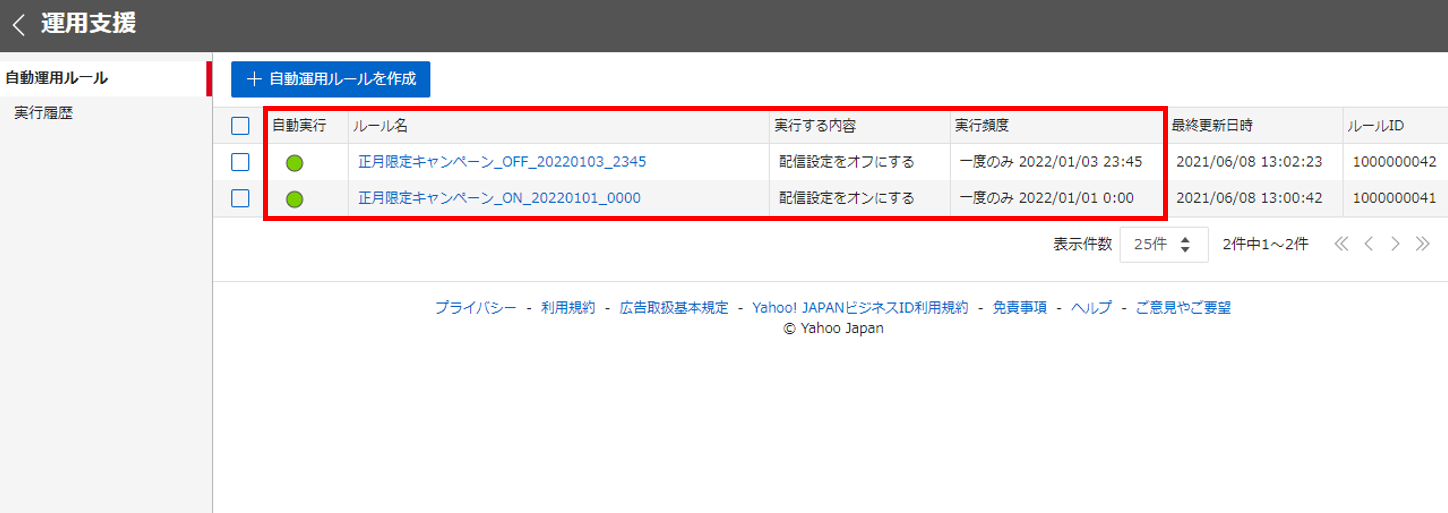Open 実行履歴 in the sidebar
This screenshot has height=513, width=1448.
tap(43, 113)
